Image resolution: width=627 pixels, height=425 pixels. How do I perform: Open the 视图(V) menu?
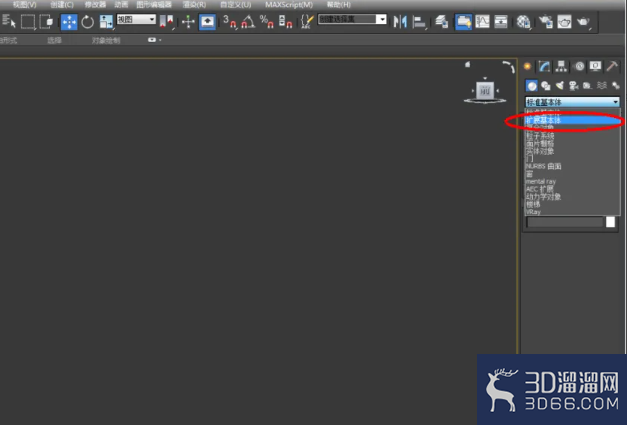[24, 5]
